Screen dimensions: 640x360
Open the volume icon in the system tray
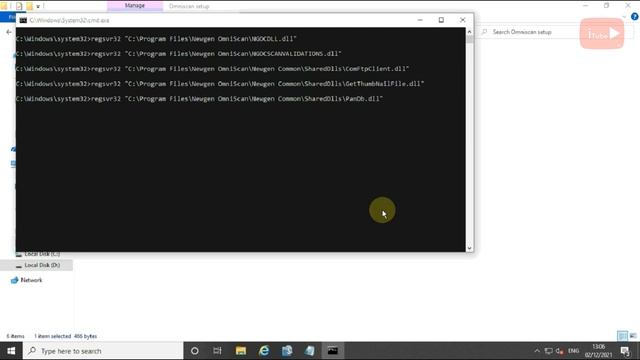coord(560,351)
